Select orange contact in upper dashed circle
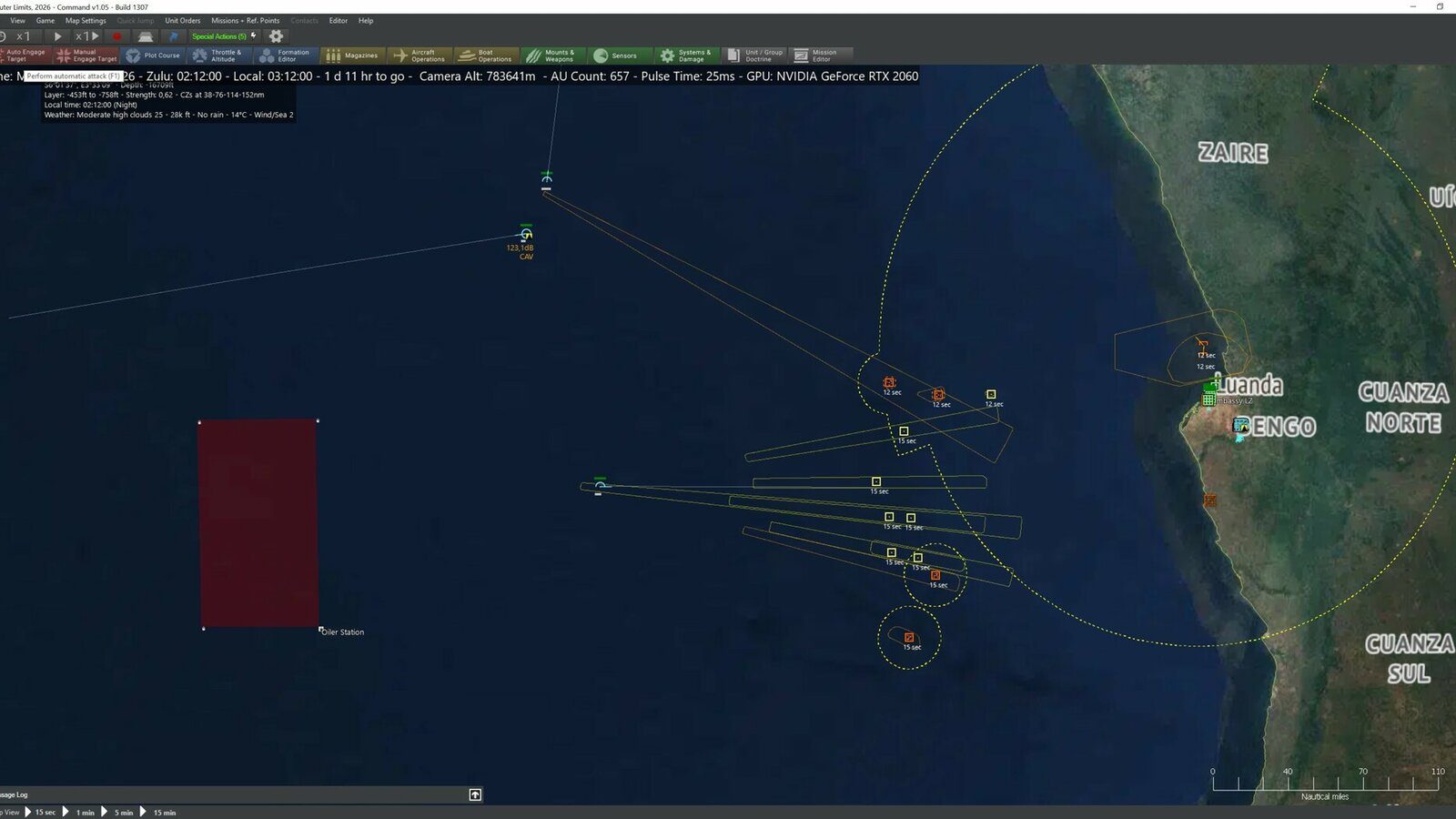The image size is (1456, 819). point(935,575)
